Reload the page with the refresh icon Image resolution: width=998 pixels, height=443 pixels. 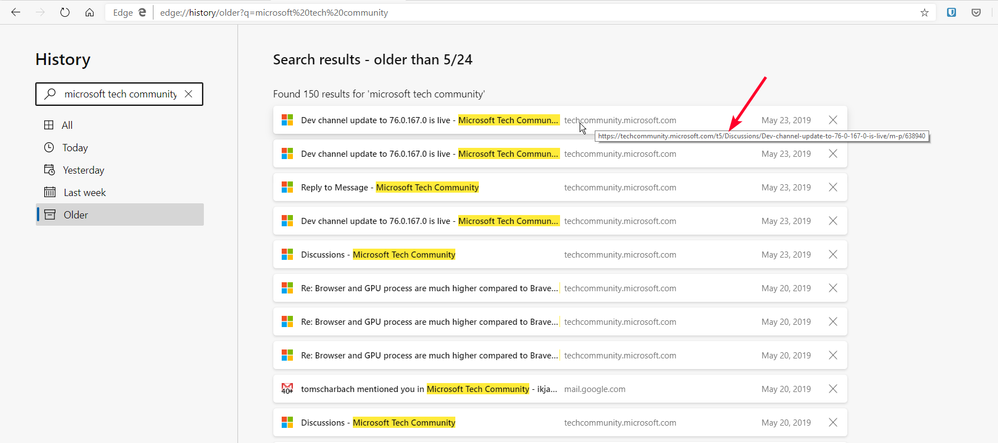pyautogui.click(x=65, y=12)
